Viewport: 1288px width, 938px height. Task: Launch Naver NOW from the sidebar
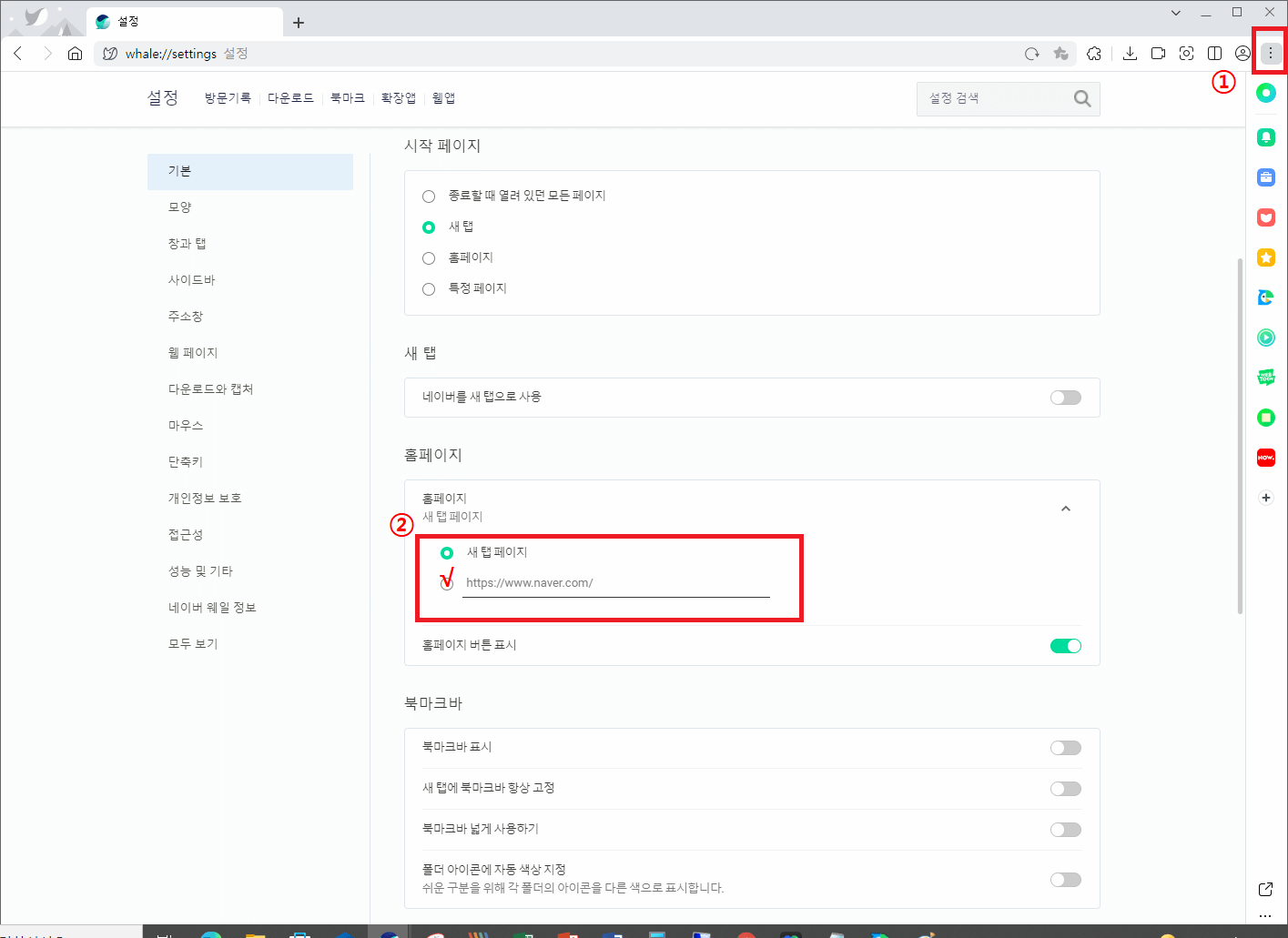(1265, 457)
